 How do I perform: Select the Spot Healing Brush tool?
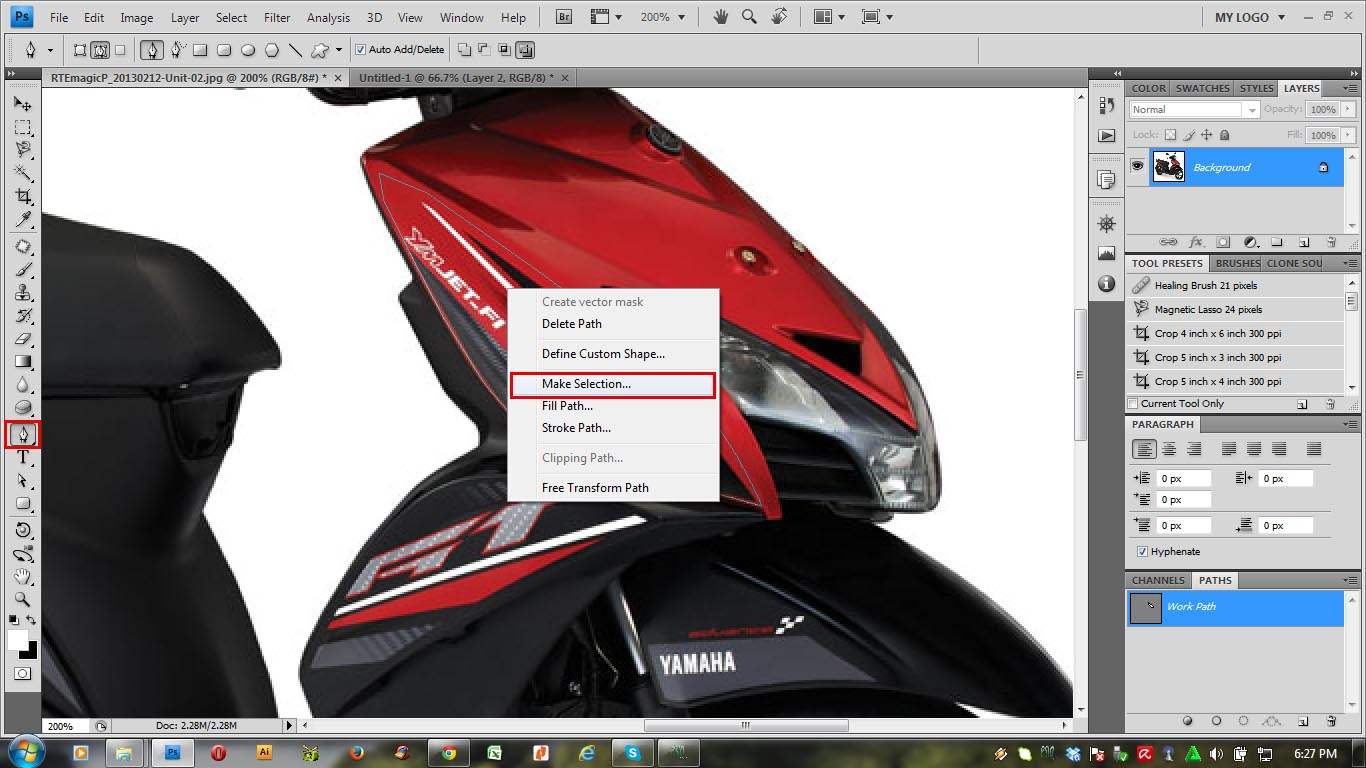pos(22,246)
